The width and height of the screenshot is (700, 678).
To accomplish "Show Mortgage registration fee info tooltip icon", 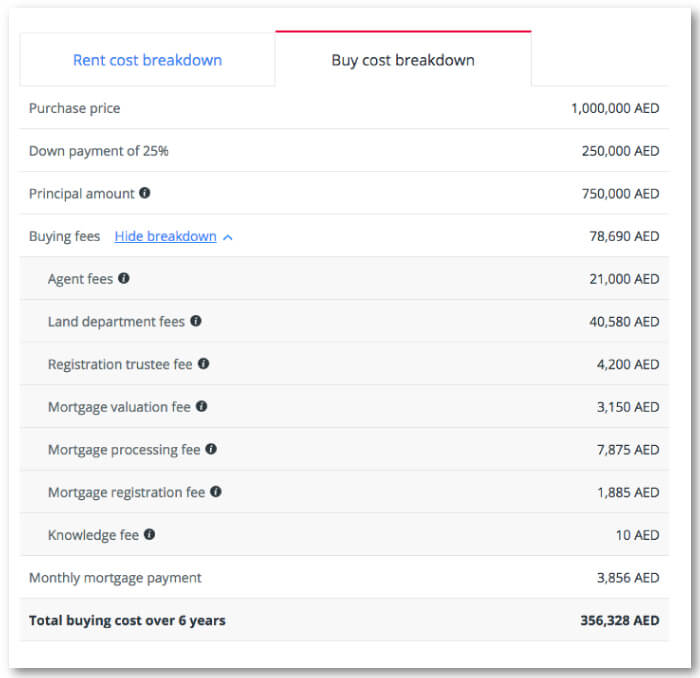I will coord(216,491).
